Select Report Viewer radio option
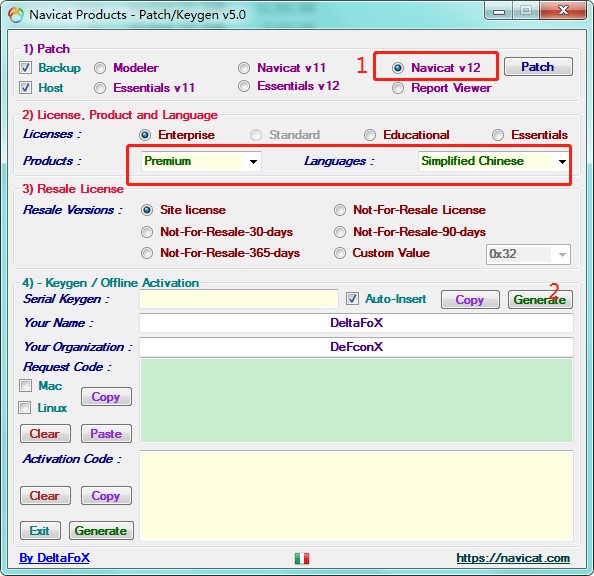 [398, 88]
